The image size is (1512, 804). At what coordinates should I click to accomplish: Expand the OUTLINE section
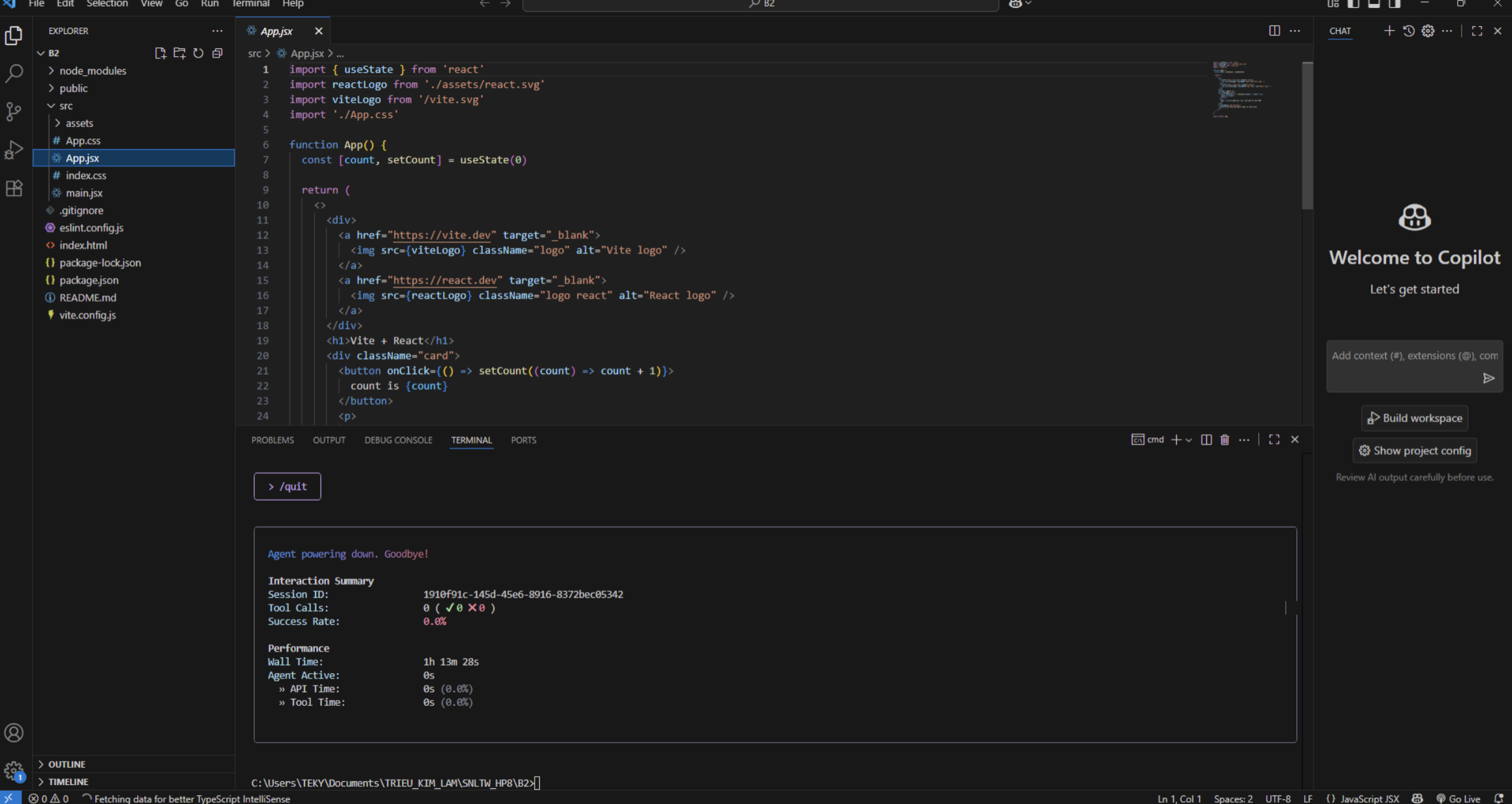pyautogui.click(x=67, y=764)
